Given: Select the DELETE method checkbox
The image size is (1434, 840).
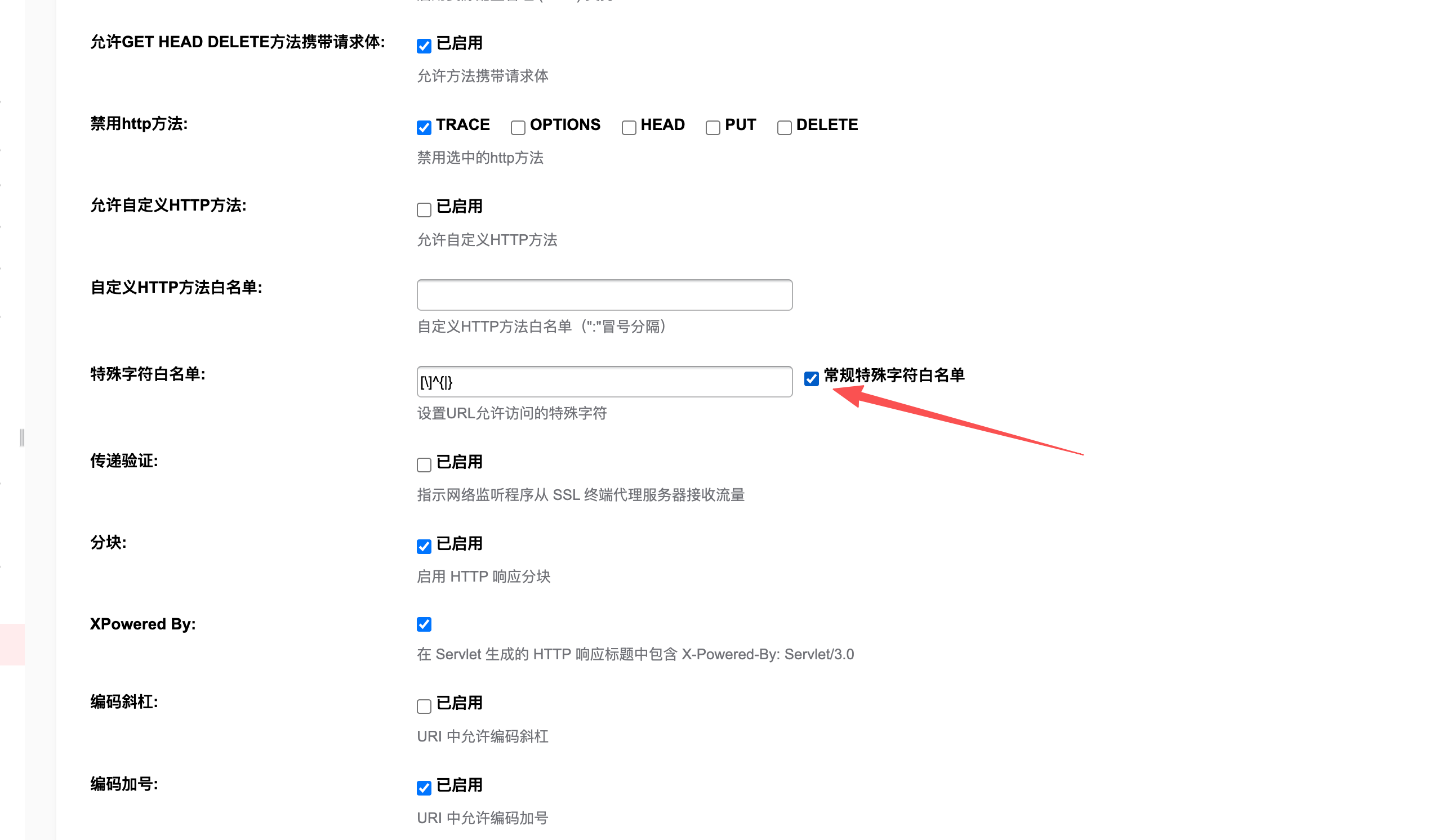Looking at the screenshot, I should pos(784,128).
